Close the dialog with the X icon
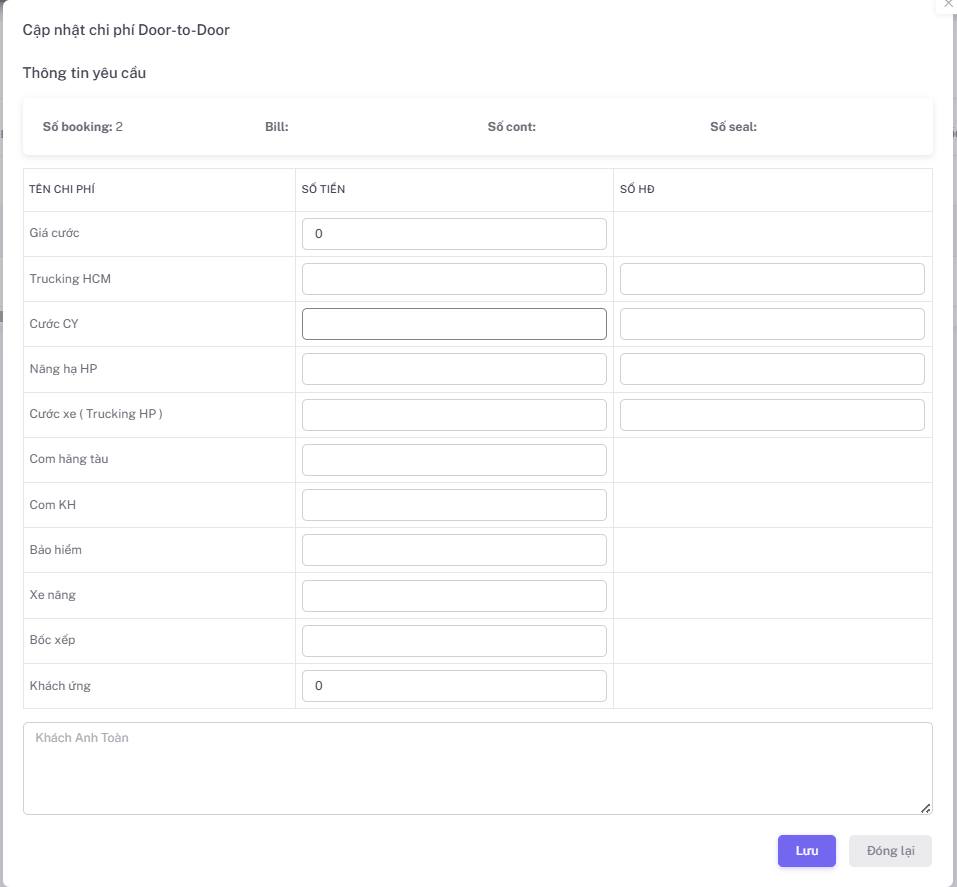The height and width of the screenshot is (887, 957). click(x=948, y=4)
